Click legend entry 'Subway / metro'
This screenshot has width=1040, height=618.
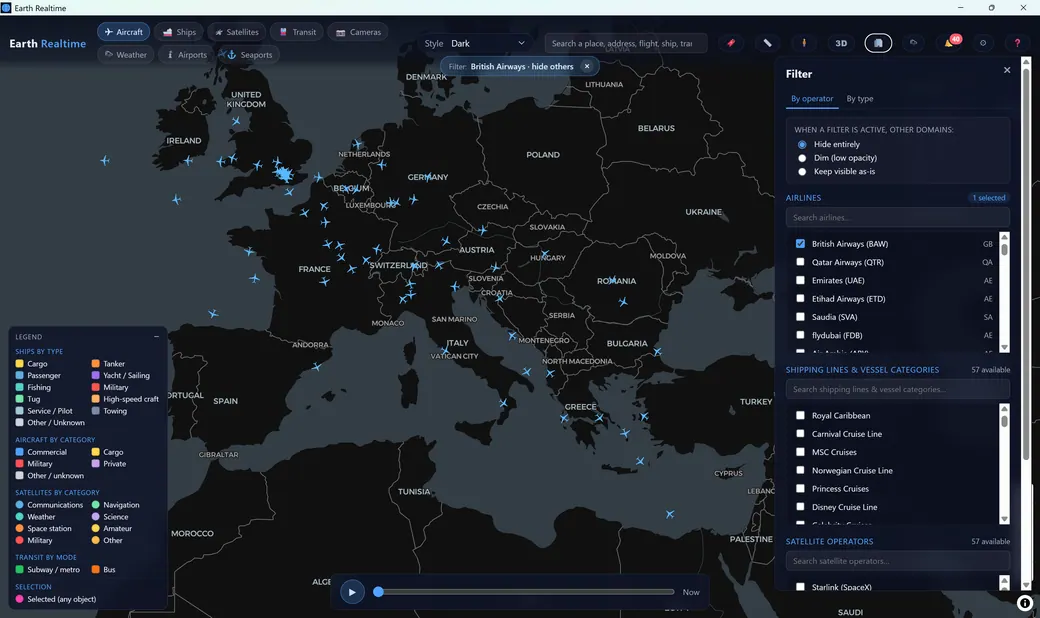coord(47,570)
